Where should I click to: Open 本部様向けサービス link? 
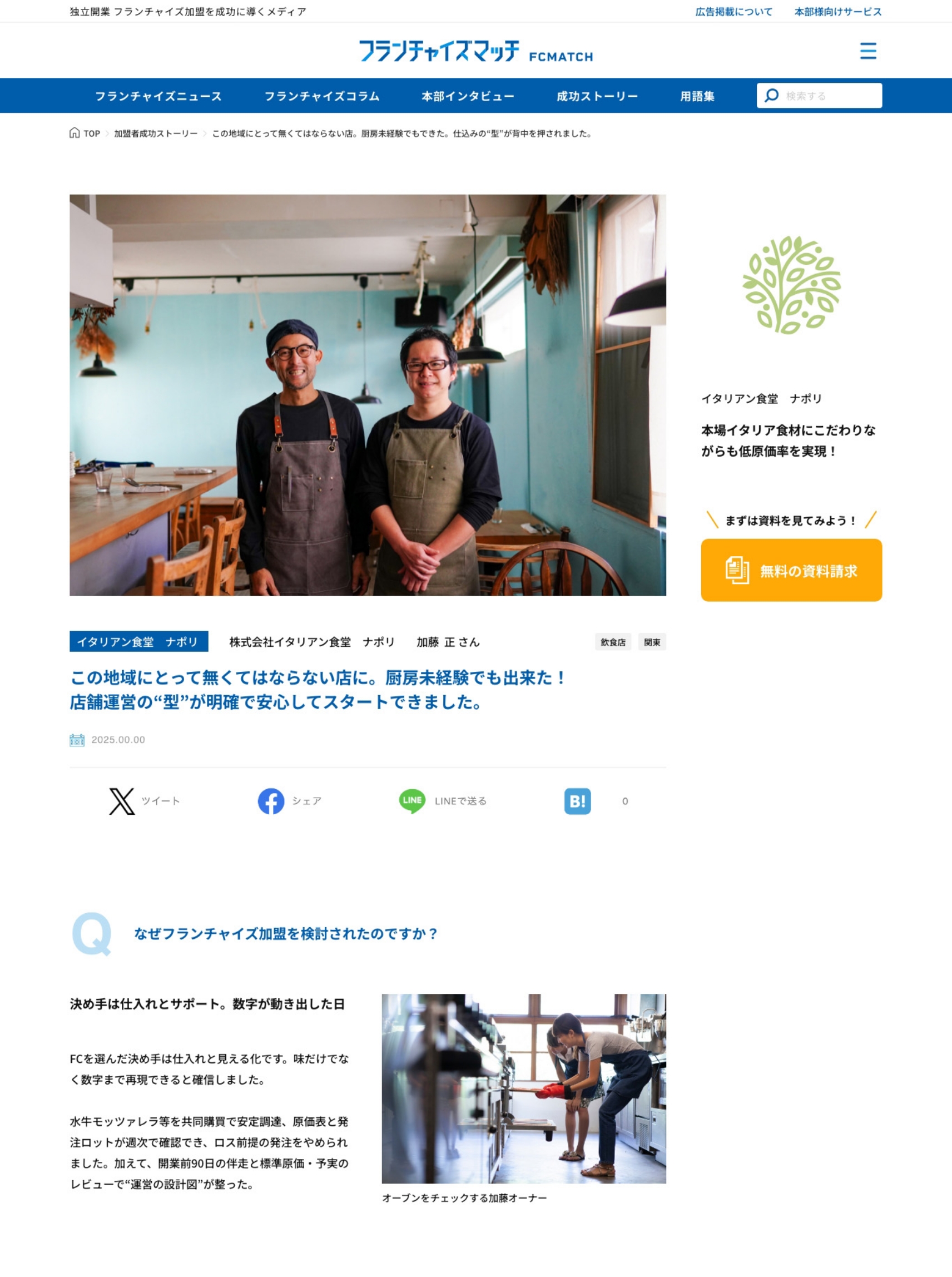point(838,12)
